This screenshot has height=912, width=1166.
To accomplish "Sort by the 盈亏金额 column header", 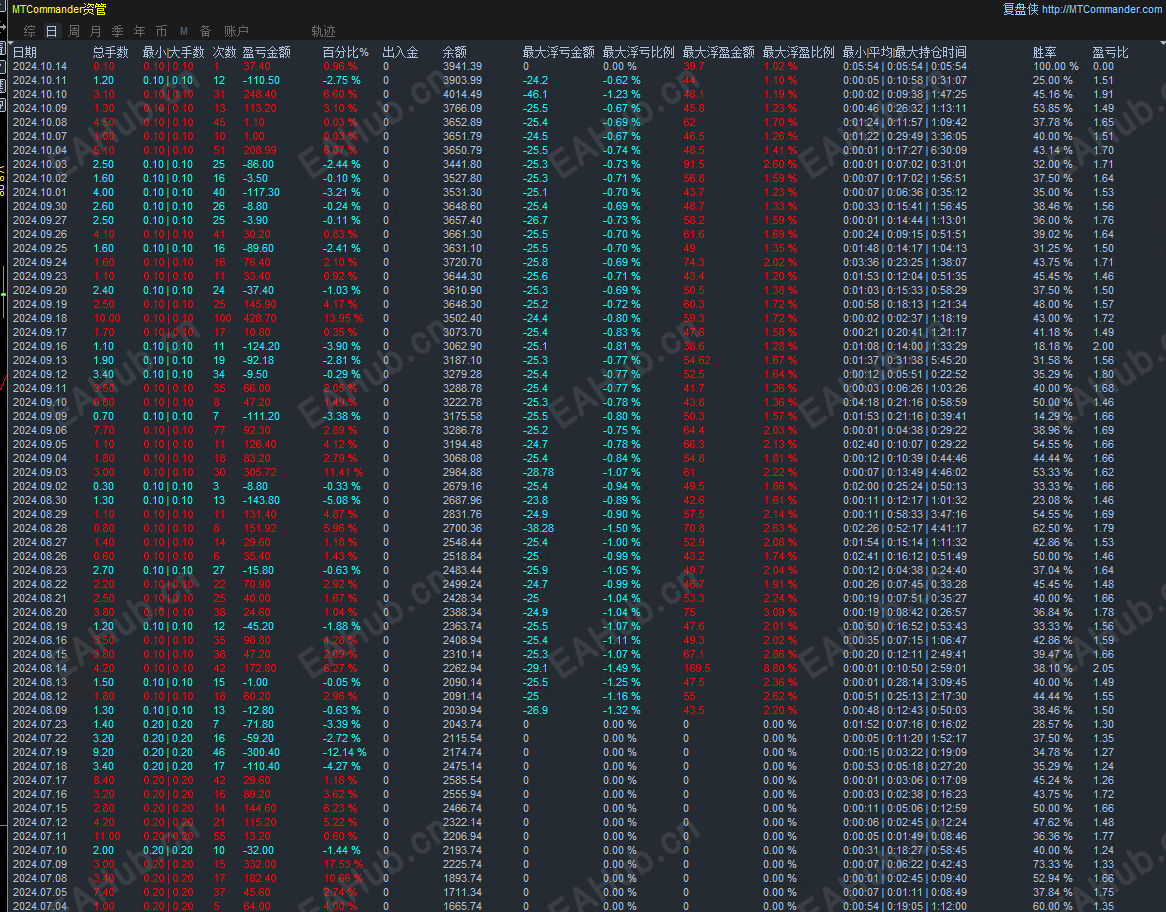I will click(x=267, y=52).
